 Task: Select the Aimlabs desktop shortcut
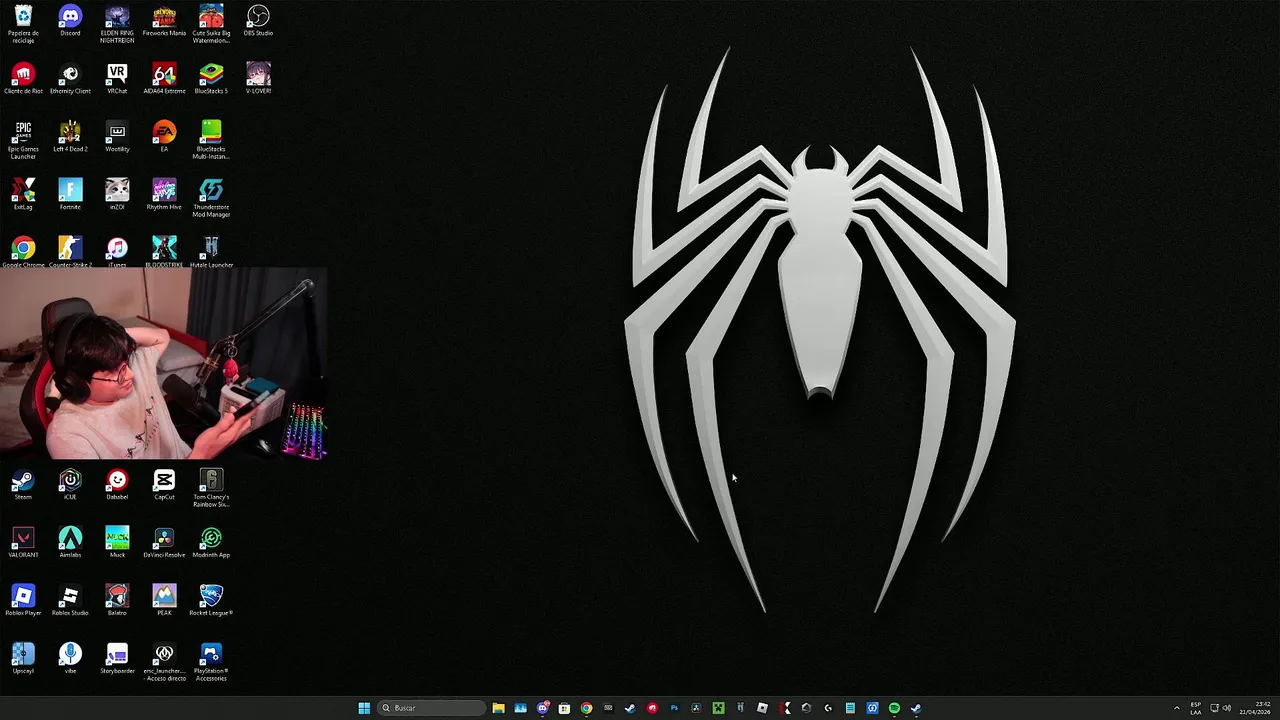pos(70,542)
